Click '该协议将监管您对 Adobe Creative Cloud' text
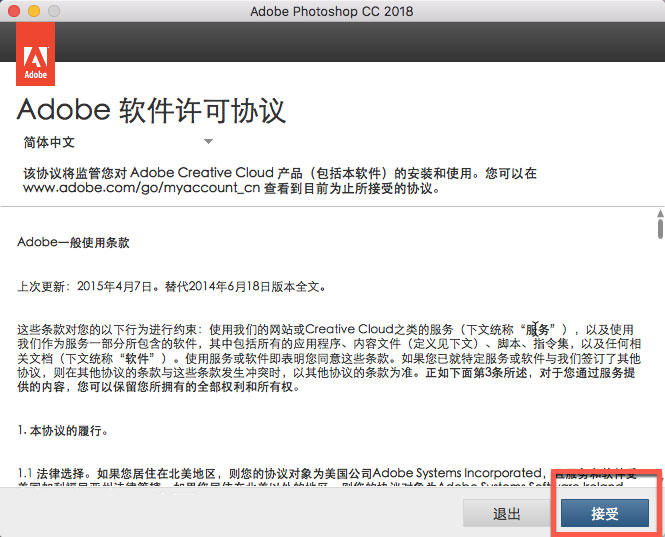The height and width of the screenshot is (537, 665). (x=148, y=173)
